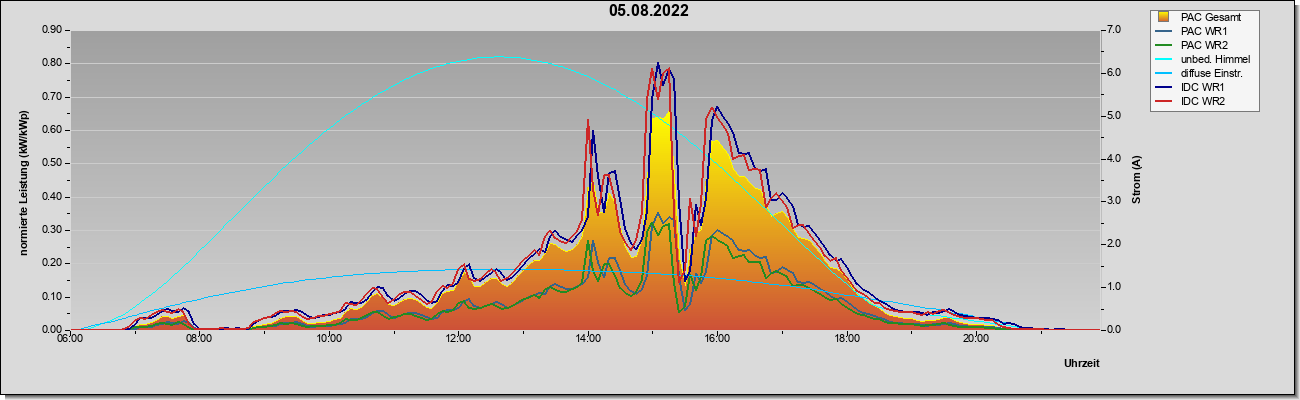Click the highest IDC peak just after 15:00
The width and height of the screenshot is (1300, 400).
[658, 63]
